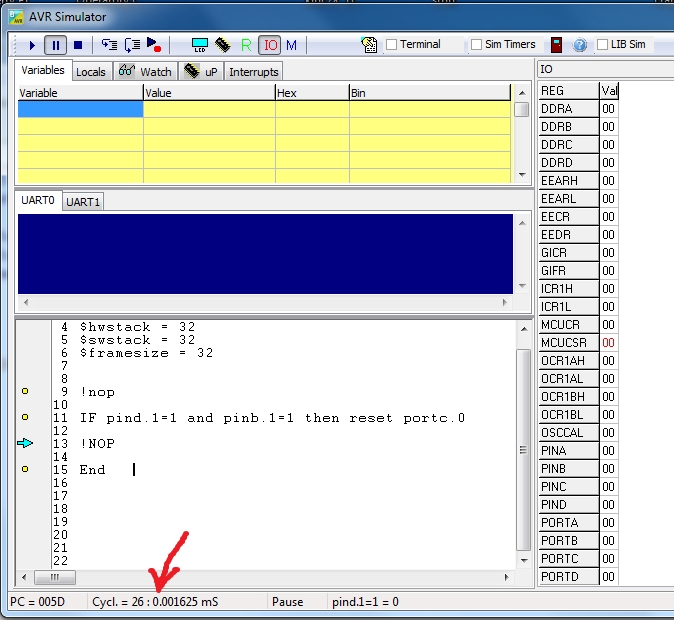Pause the running simulation
The height and width of the screenshot is (620, 674).
[55, 45]
